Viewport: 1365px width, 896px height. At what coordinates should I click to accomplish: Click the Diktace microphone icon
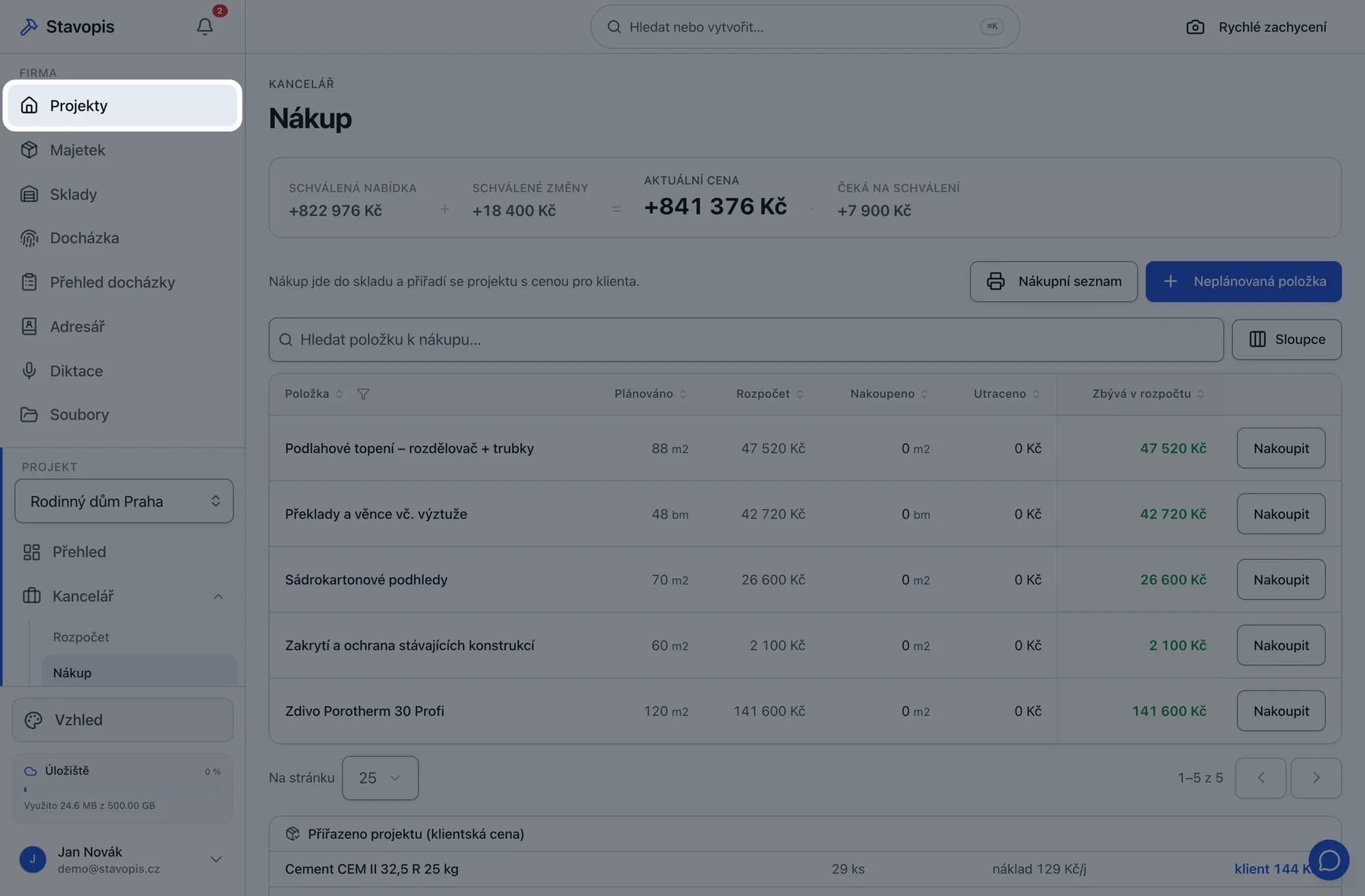click(29, 371)
